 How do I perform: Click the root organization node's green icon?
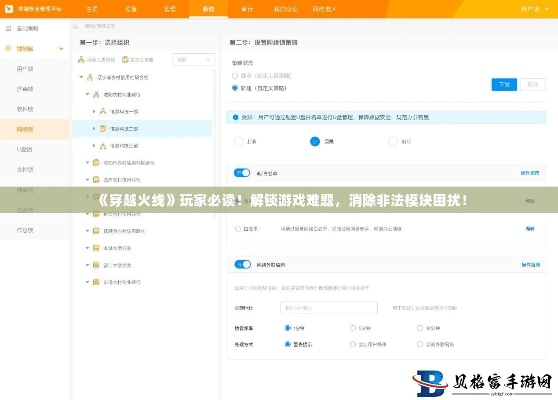pos(90,77)
